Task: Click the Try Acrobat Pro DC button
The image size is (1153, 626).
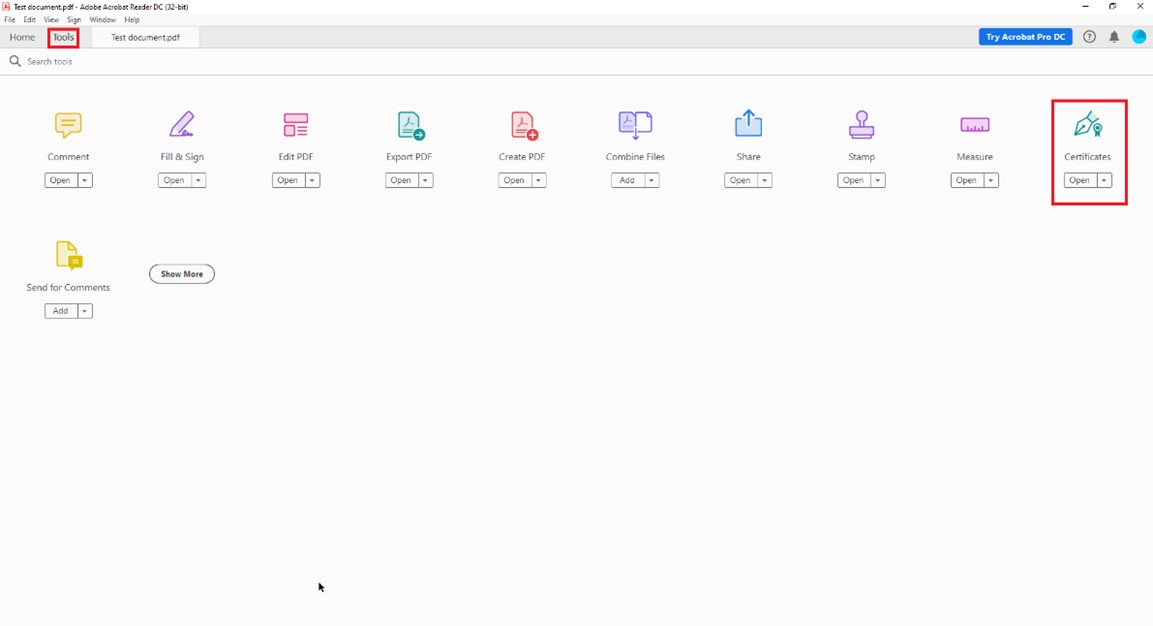Action: (1025, 36)
